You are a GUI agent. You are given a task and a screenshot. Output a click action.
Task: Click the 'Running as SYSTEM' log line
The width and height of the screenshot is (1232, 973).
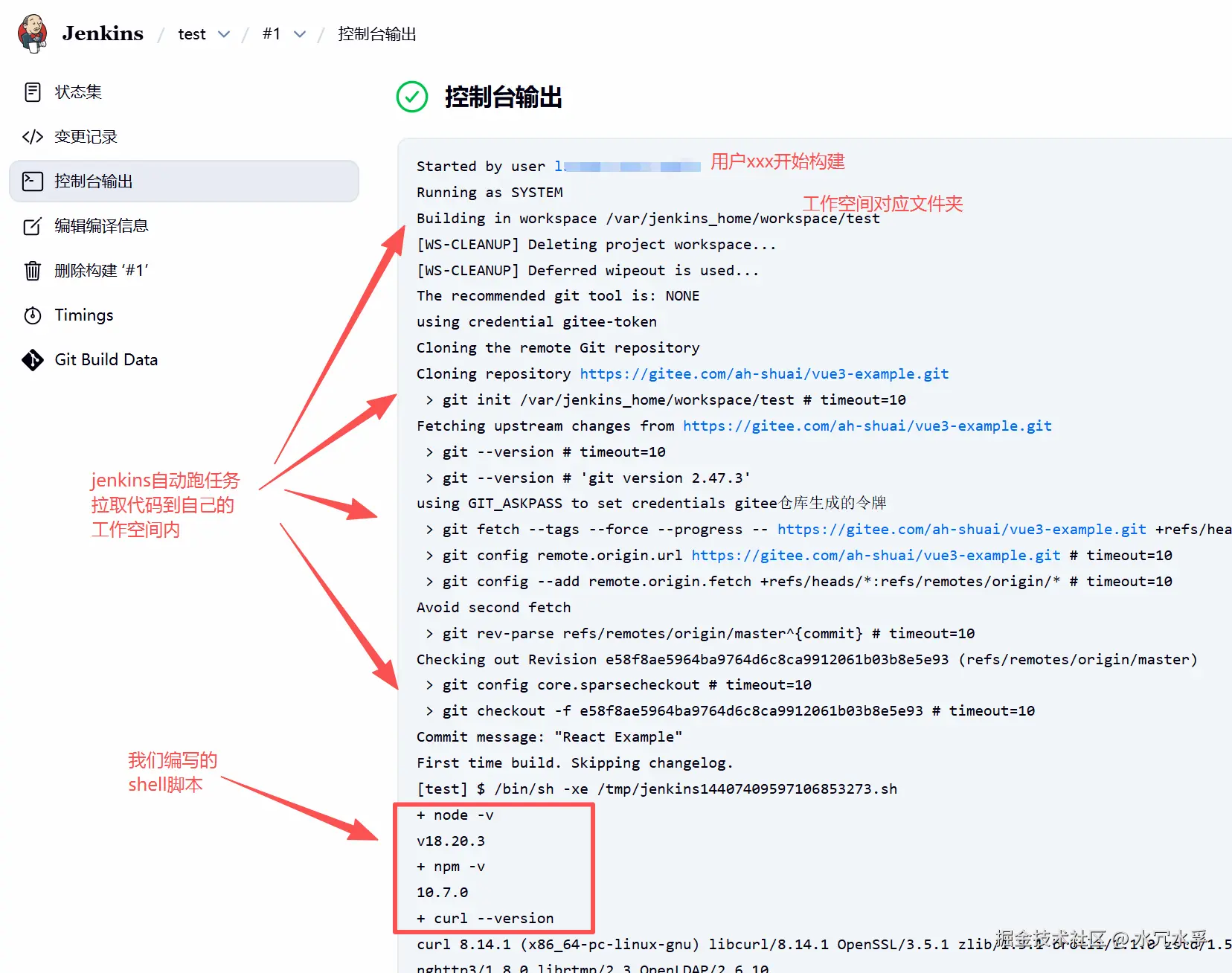[490, 193]
